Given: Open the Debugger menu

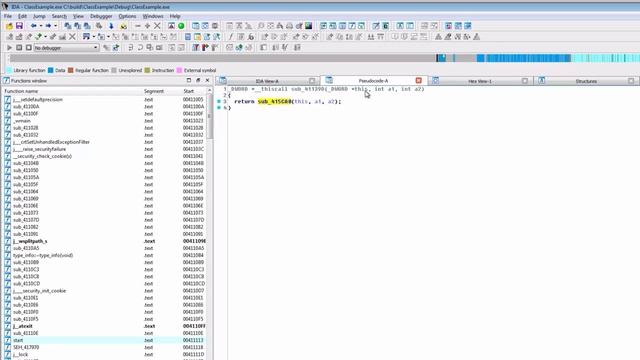Looking at the screenshot, I should point(101,16).
